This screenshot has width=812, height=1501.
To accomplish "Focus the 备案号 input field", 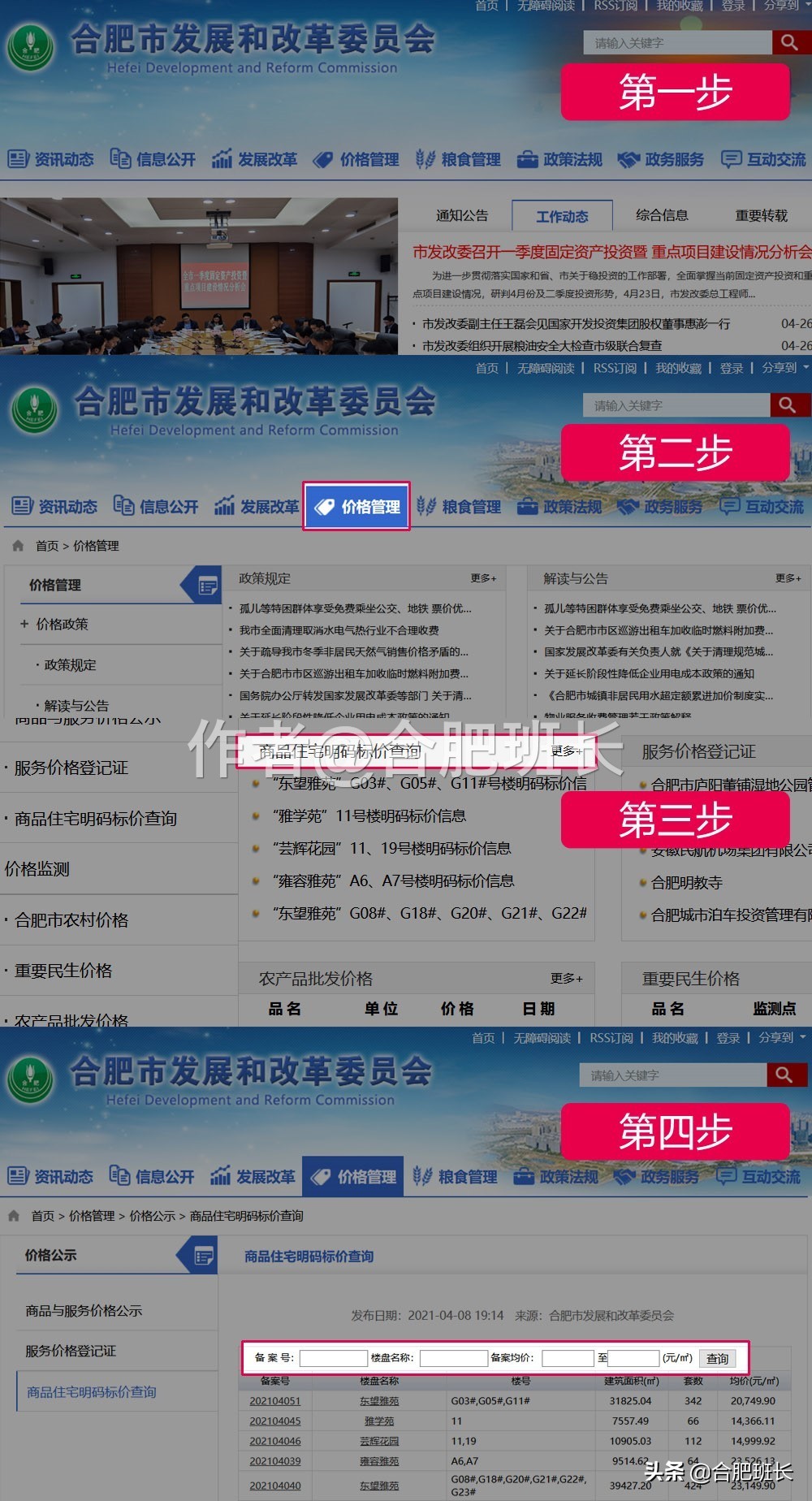I will pyautogui.click(x=334, y=1358).
